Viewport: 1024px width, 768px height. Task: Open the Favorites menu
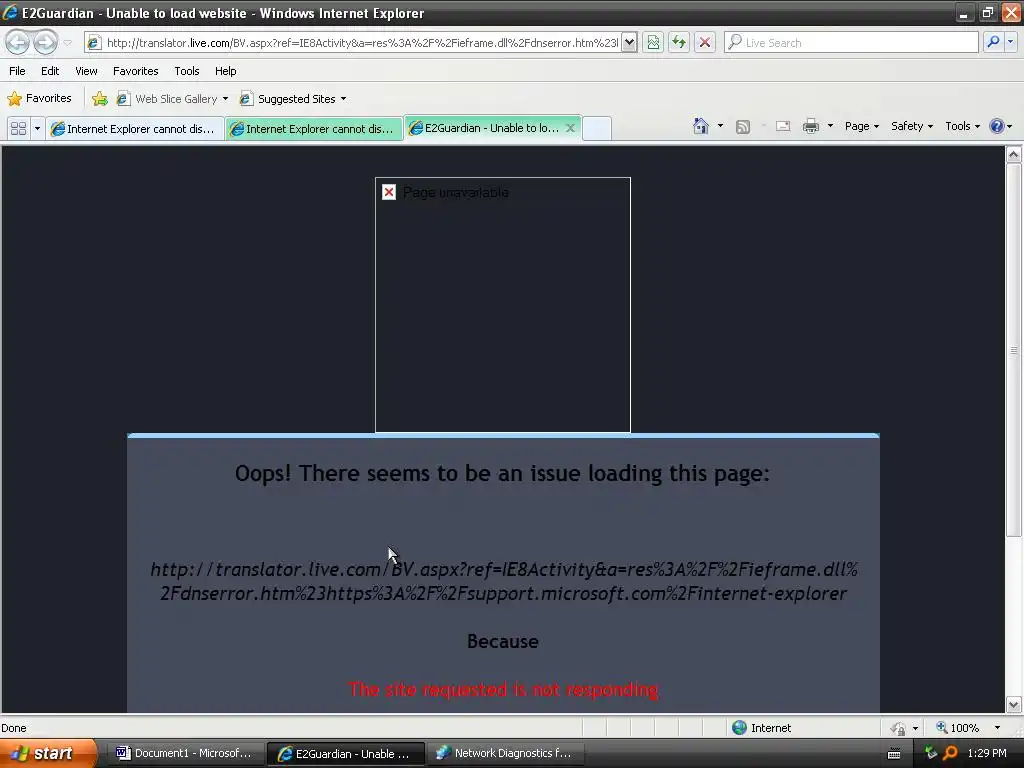point(135,71)
